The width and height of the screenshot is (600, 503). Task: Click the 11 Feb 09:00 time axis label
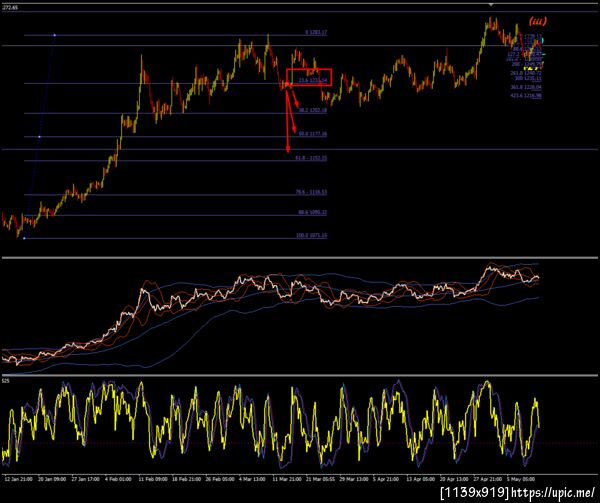tap(153, 479)
